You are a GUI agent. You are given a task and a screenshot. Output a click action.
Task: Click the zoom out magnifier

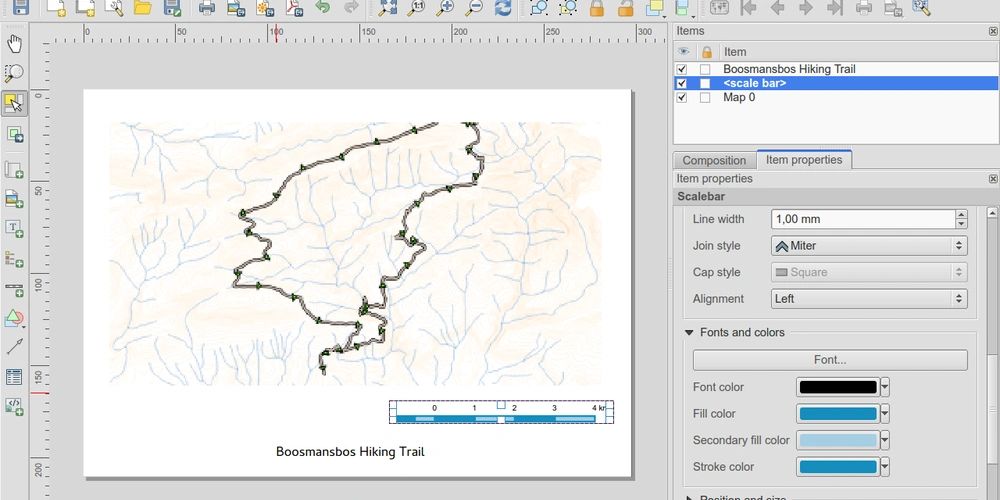(x=474, y=7)
